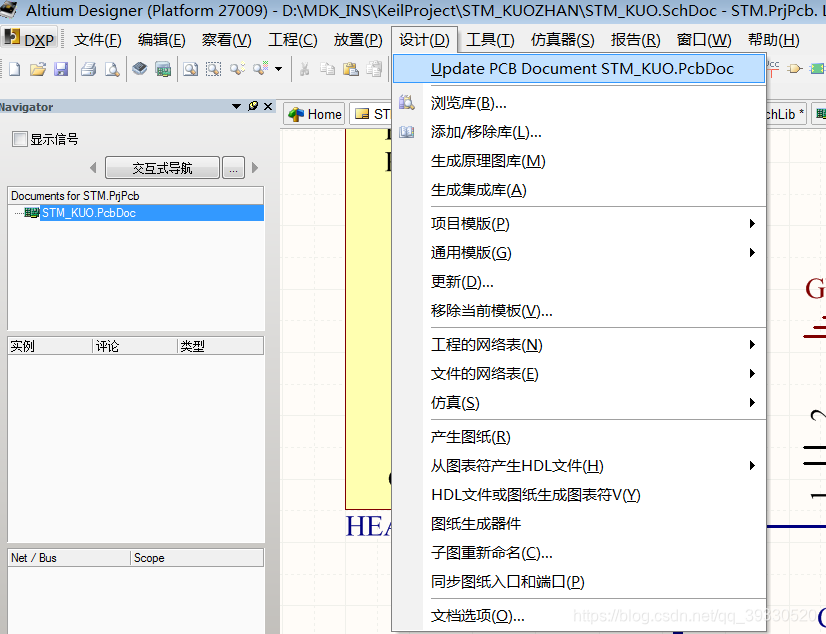Click the Save disk icon

(x=61, y=69)
